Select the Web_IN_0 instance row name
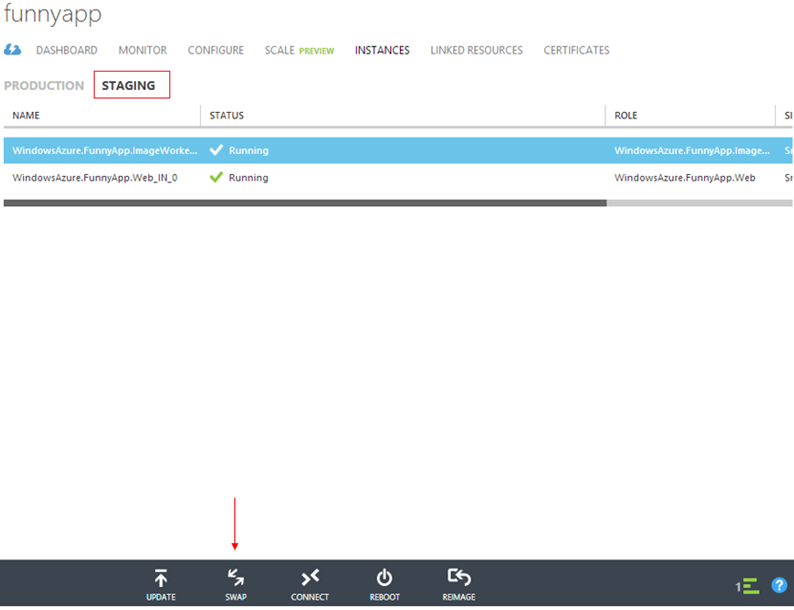 (95, 178)
